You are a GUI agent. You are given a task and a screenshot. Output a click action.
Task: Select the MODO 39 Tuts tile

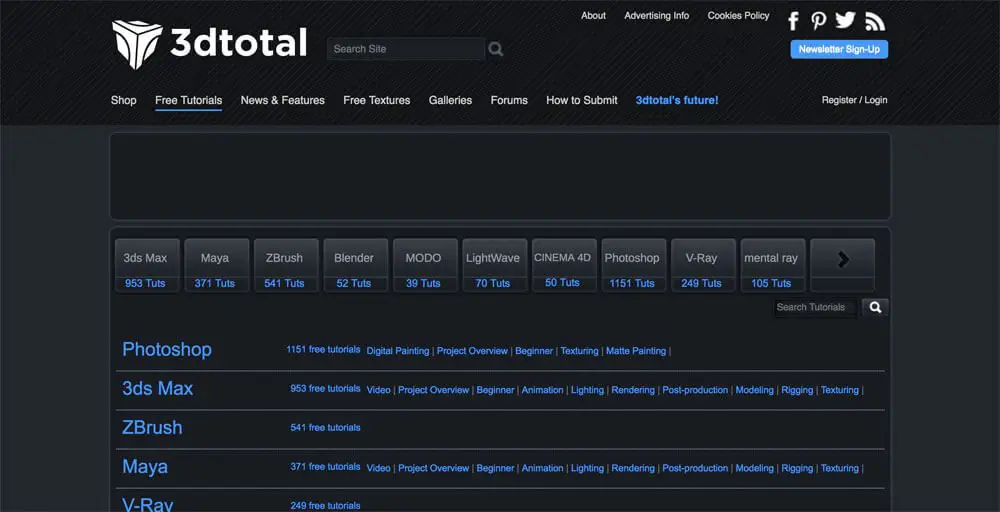(x=425, y=265)
